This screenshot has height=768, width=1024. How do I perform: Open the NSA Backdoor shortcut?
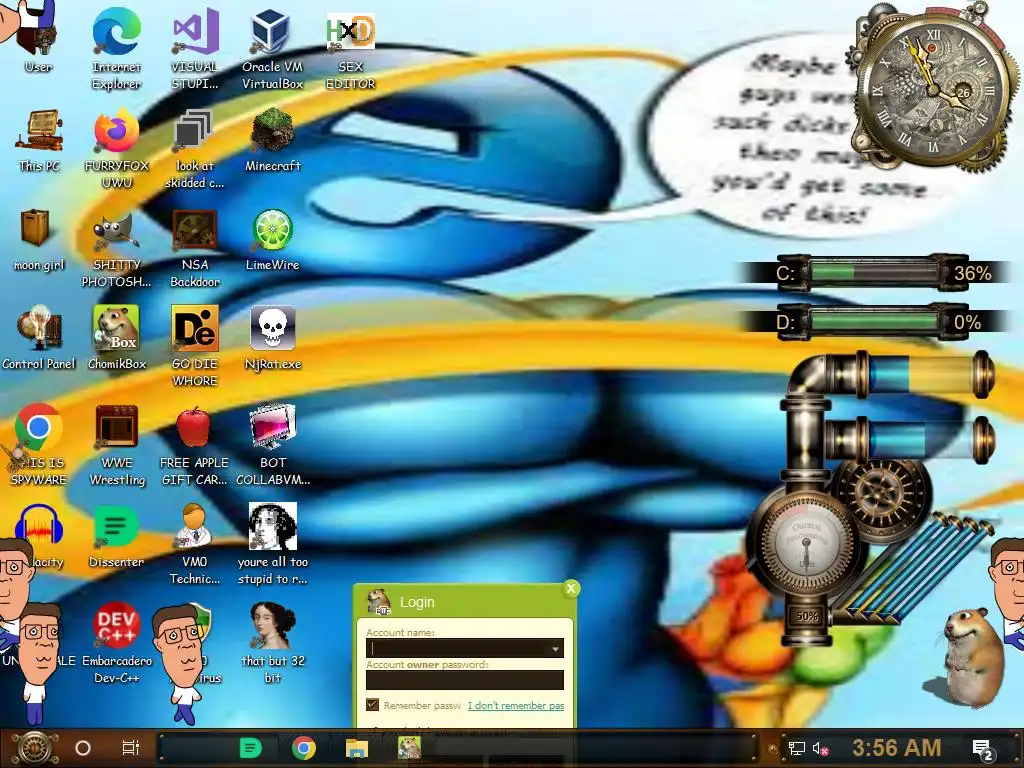coord(195,248)
